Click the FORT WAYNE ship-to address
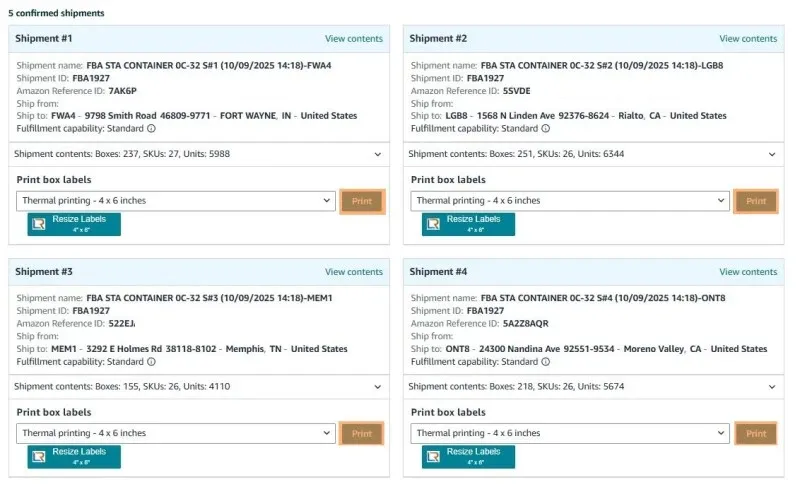The width and height of the screenshot is (800, 487). [204, 116]
